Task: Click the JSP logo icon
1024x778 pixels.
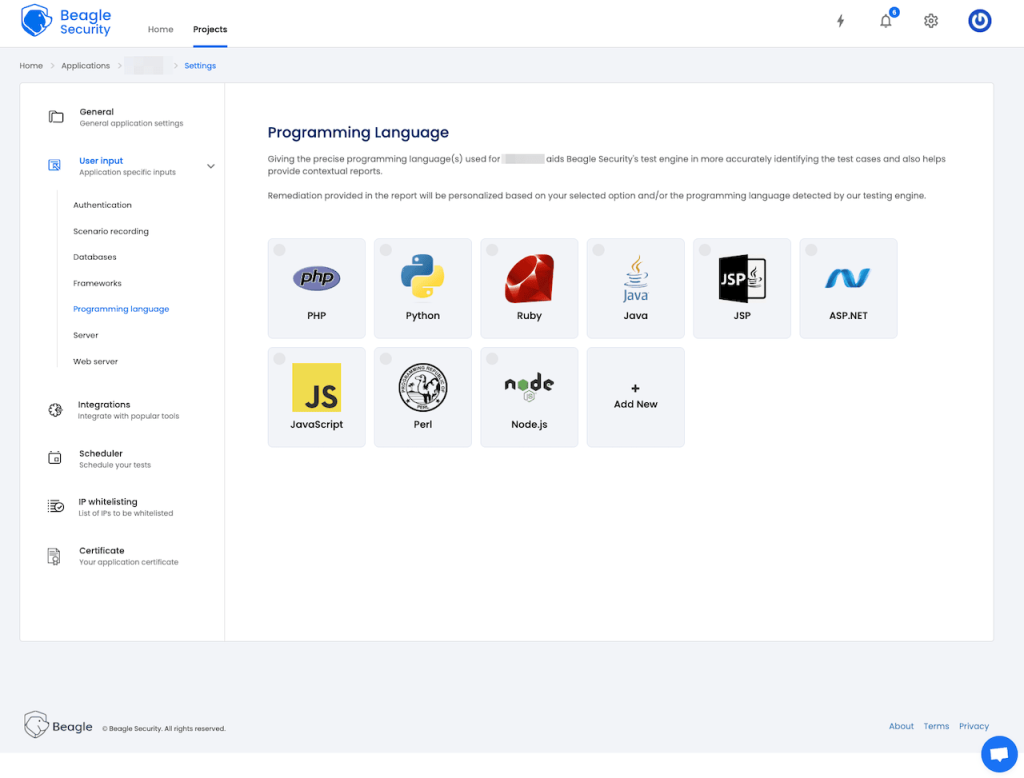Action: [x=742, y=278]
